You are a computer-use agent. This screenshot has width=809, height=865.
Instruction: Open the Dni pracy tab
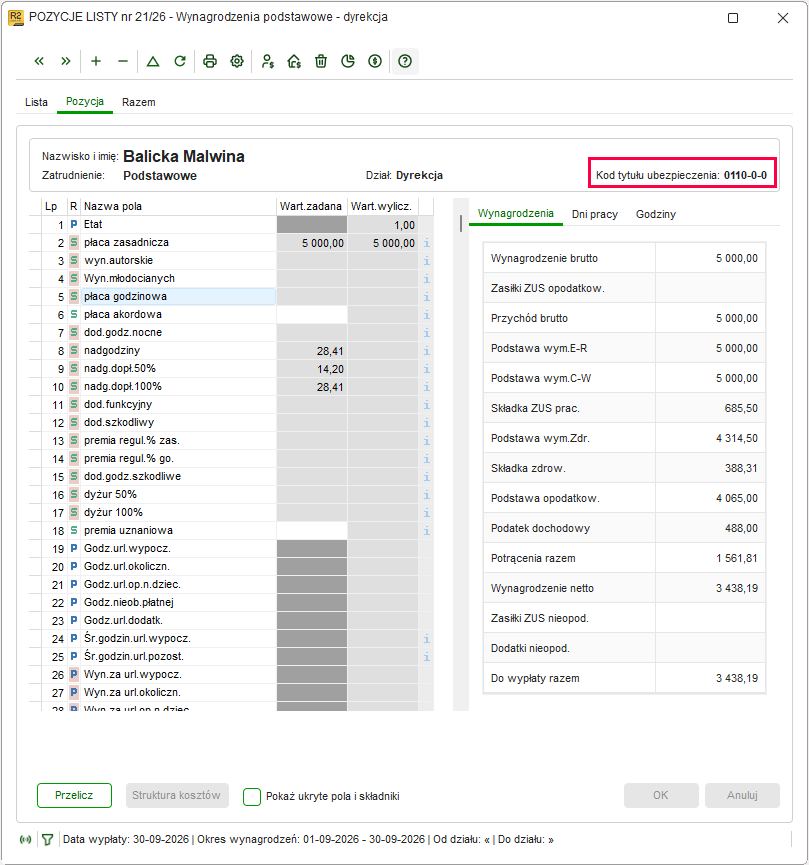(x=594, y=214)
